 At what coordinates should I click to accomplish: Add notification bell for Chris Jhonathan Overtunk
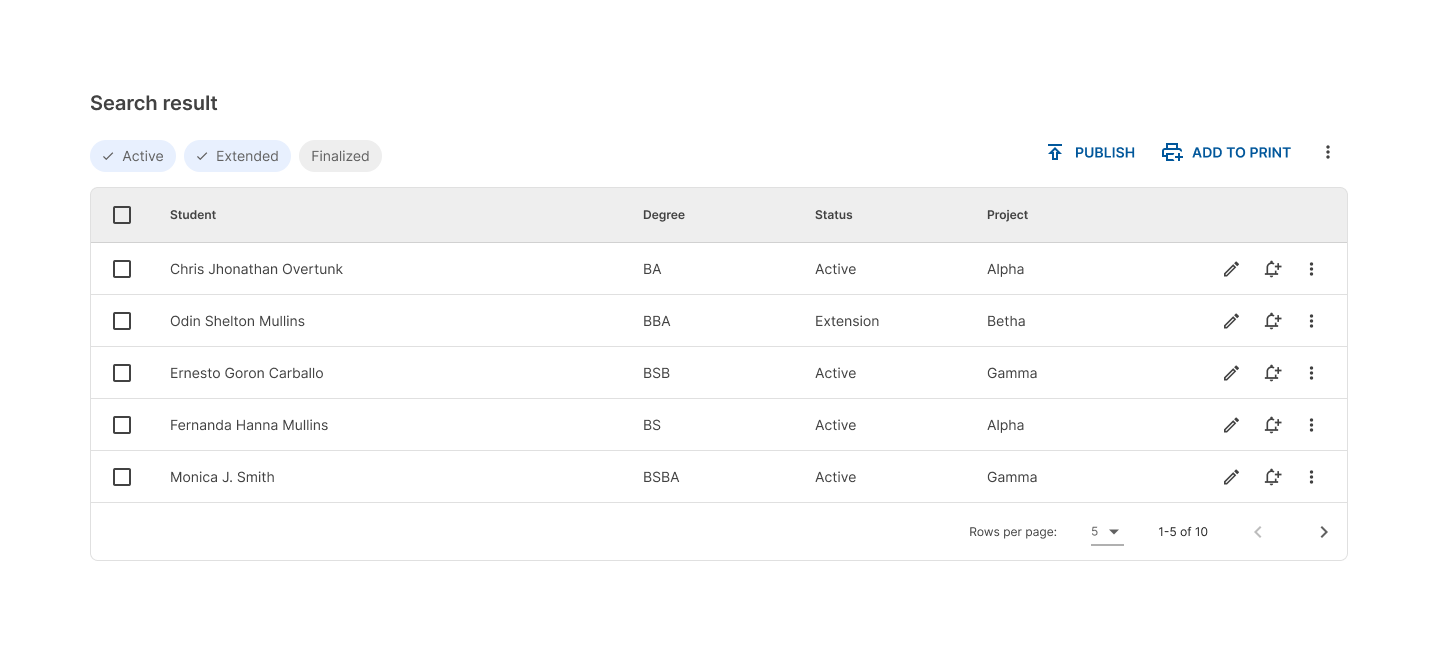tap(1272, 269)
